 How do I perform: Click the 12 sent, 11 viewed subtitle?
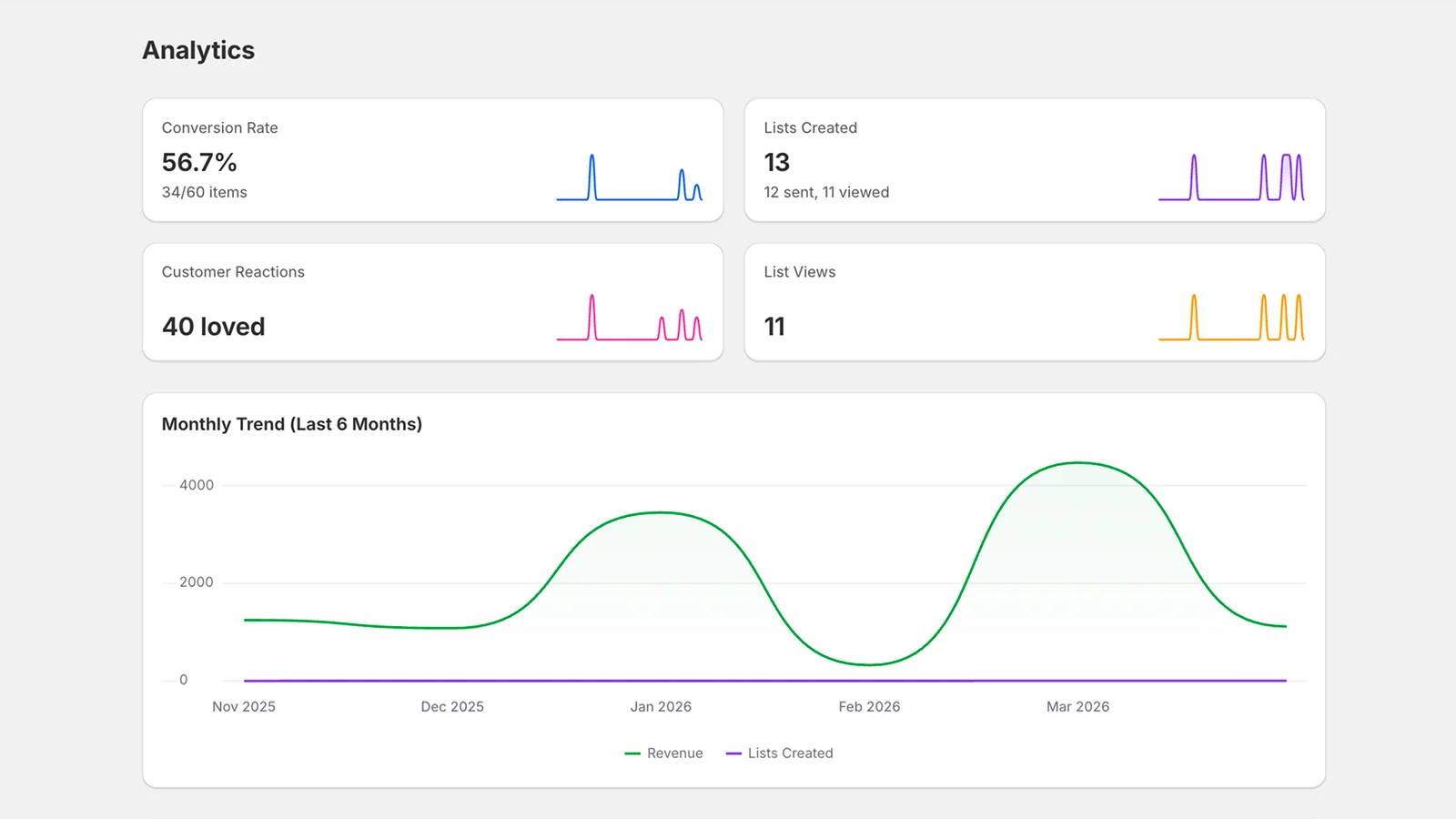coord(825,192)
